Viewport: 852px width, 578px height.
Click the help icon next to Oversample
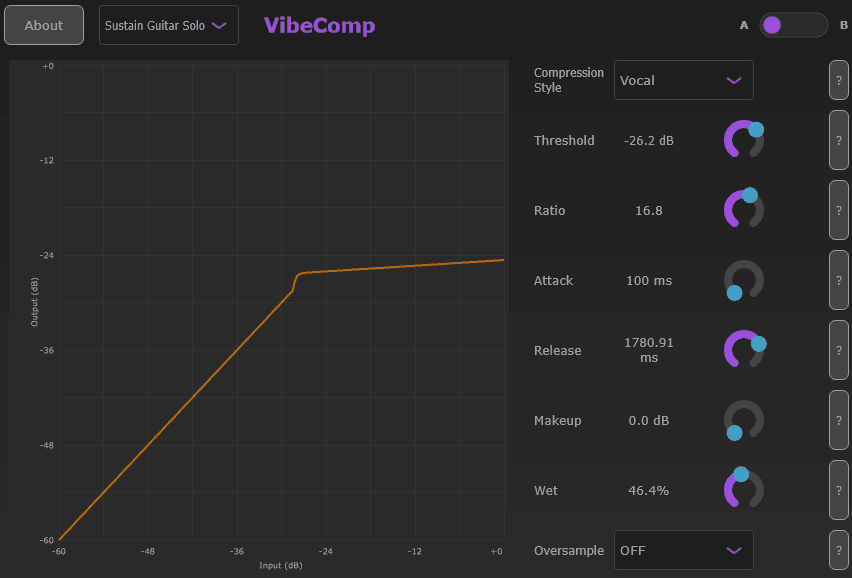click(838, 549)
